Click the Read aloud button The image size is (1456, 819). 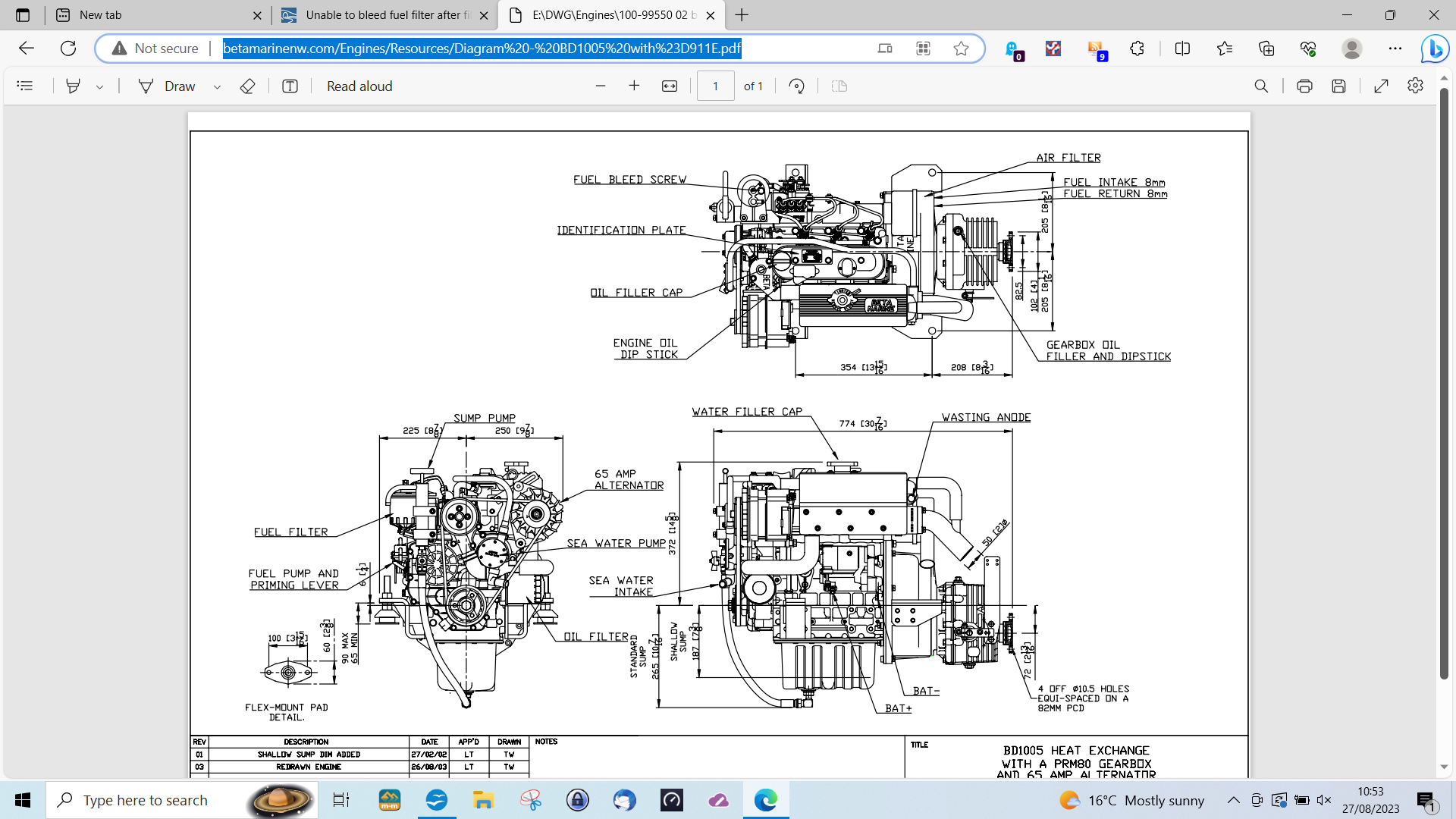pos(359,86)
